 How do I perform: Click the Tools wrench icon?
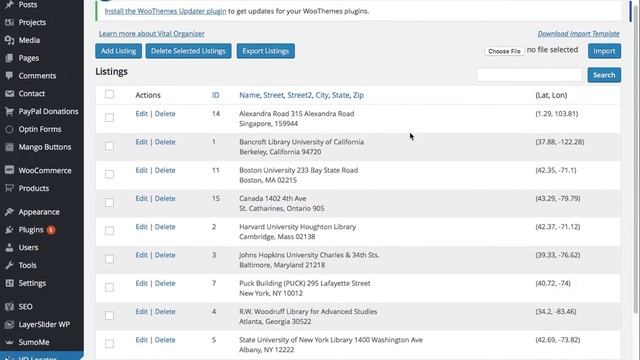9,265
